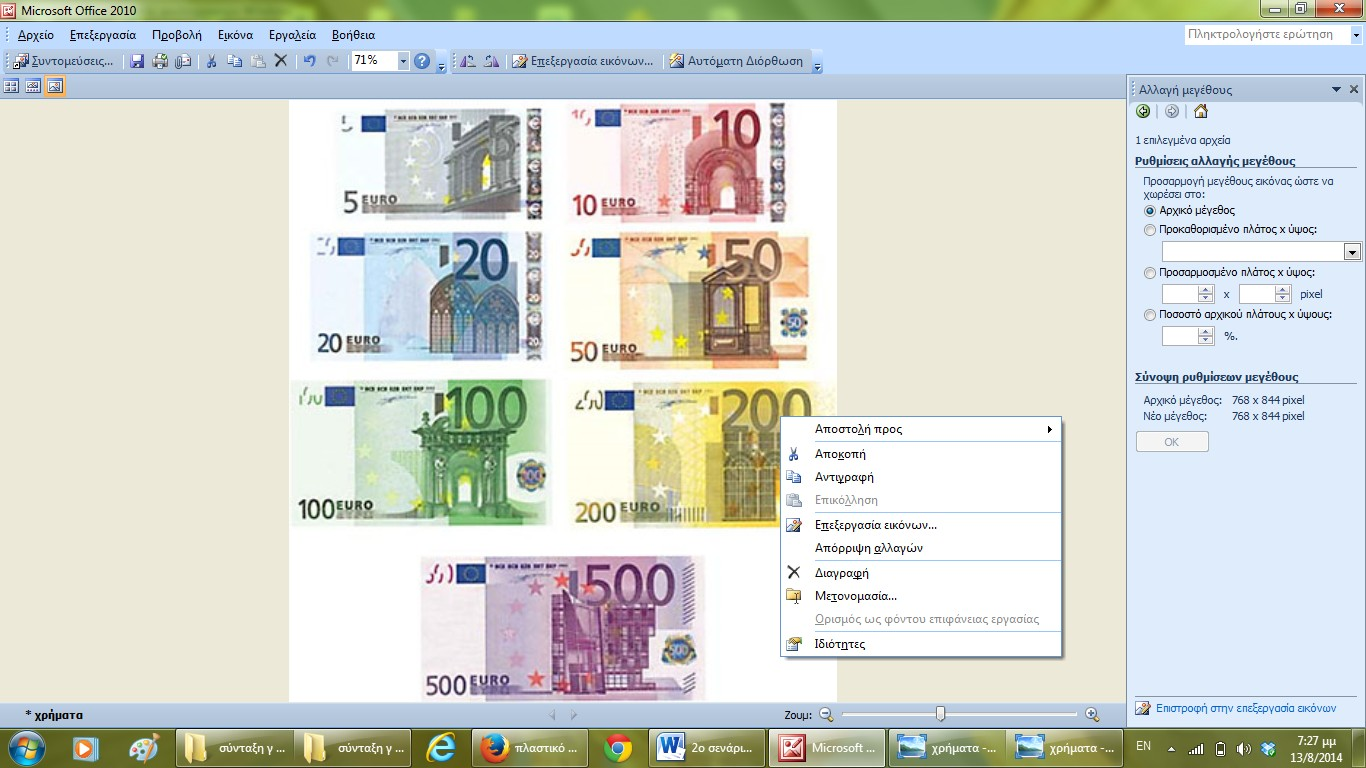Screen dimensions: 1366x768
Task: Click the Print toolbar icon
Action: pos(160,61)
